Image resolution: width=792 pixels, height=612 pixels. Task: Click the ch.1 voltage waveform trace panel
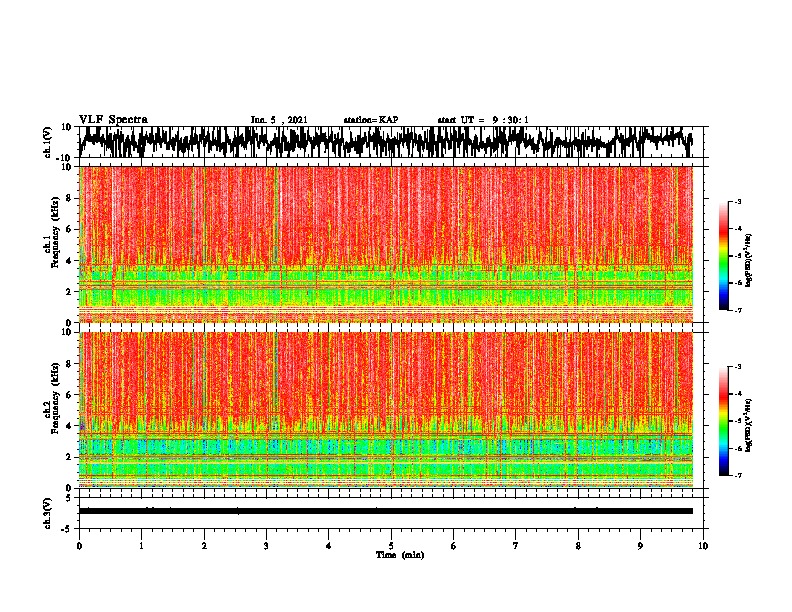390,142
